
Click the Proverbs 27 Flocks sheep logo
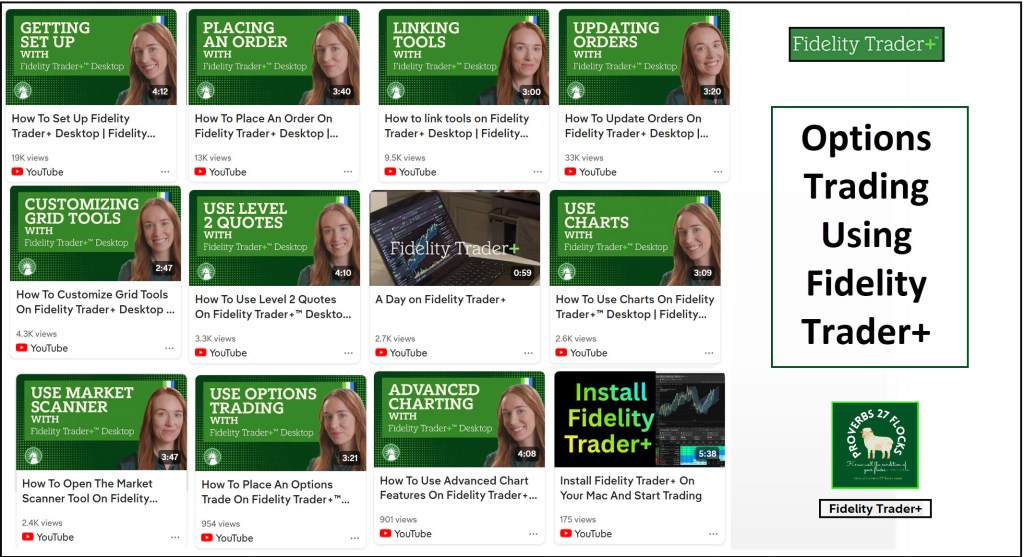pos(875,444)
